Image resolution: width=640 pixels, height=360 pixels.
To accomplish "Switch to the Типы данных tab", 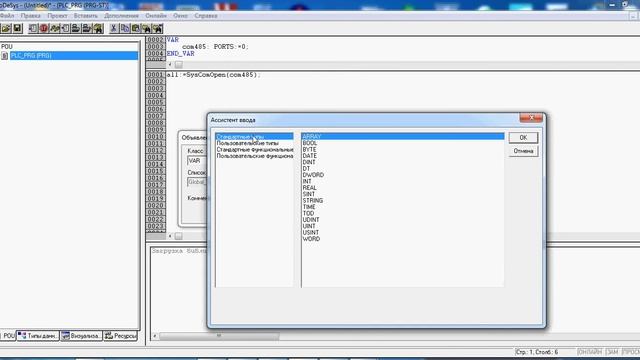I will [x=38, y=336].
